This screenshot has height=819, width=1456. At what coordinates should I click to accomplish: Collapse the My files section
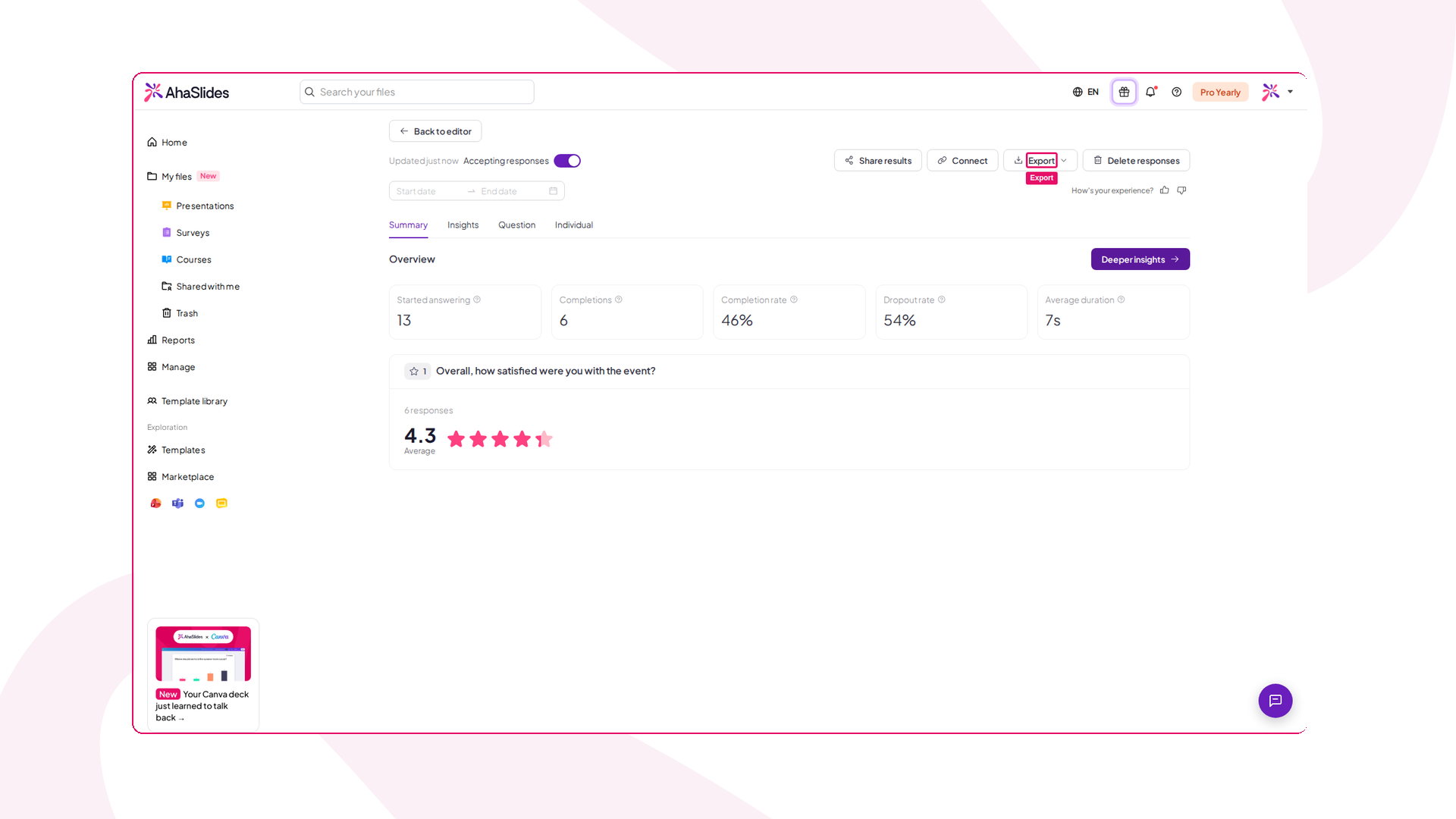coord(176,177)
